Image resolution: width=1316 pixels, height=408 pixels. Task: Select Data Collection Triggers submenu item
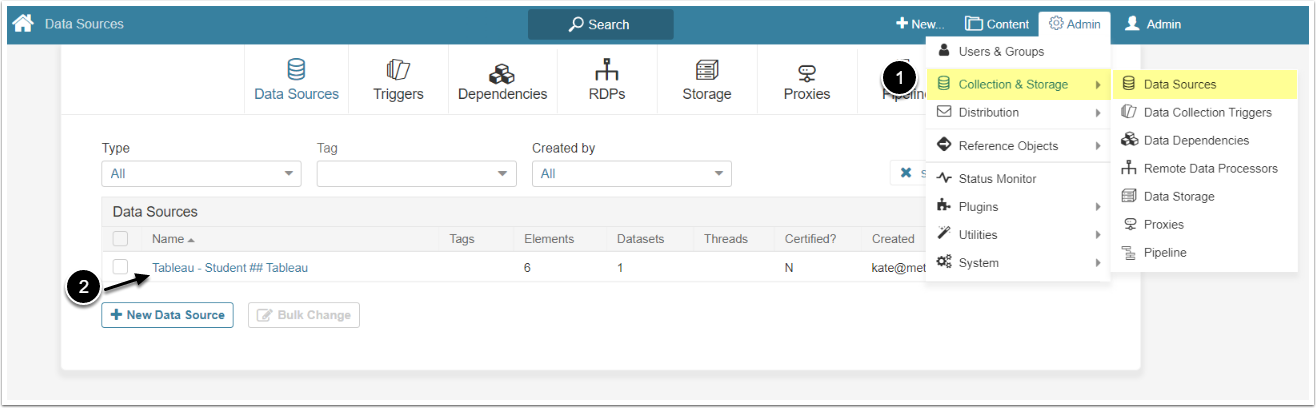pos(1207,113)
